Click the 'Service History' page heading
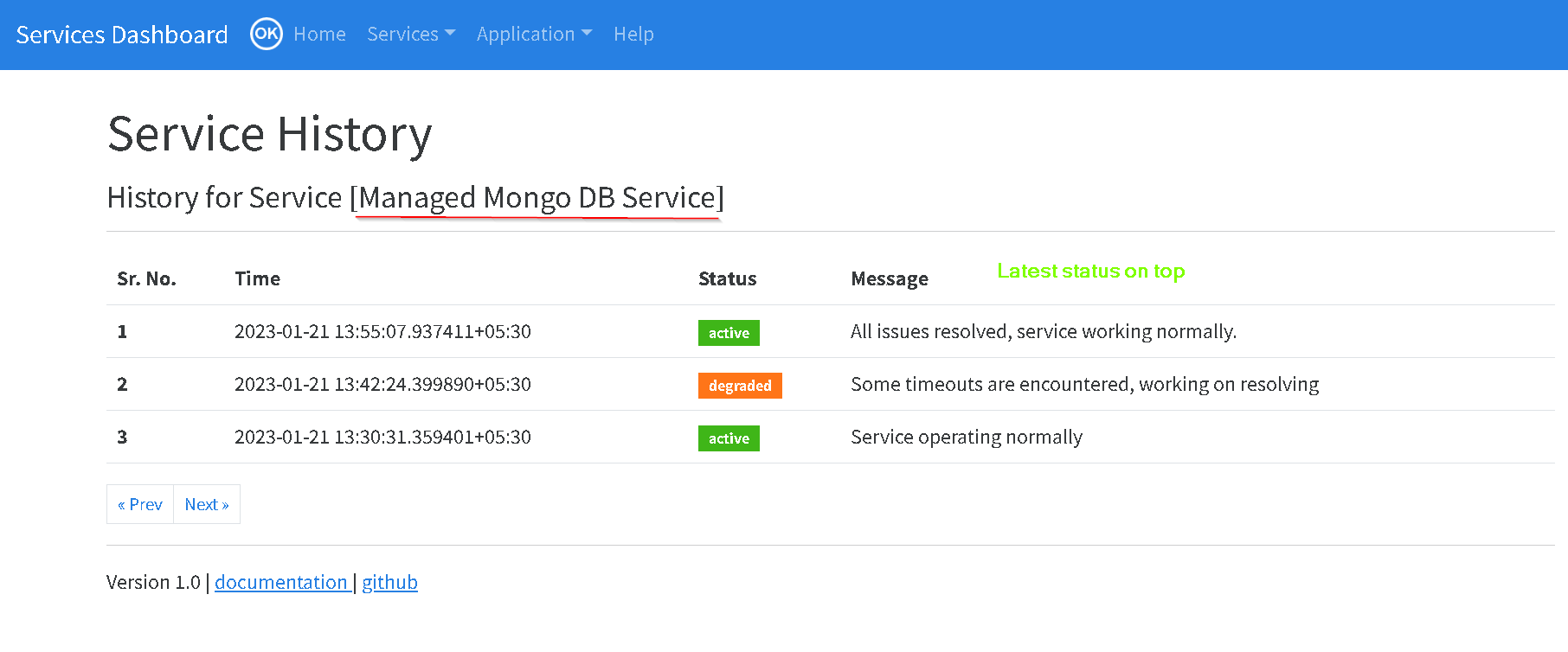The height and width of the screenshot is (652, 1568). click(269, 134)
